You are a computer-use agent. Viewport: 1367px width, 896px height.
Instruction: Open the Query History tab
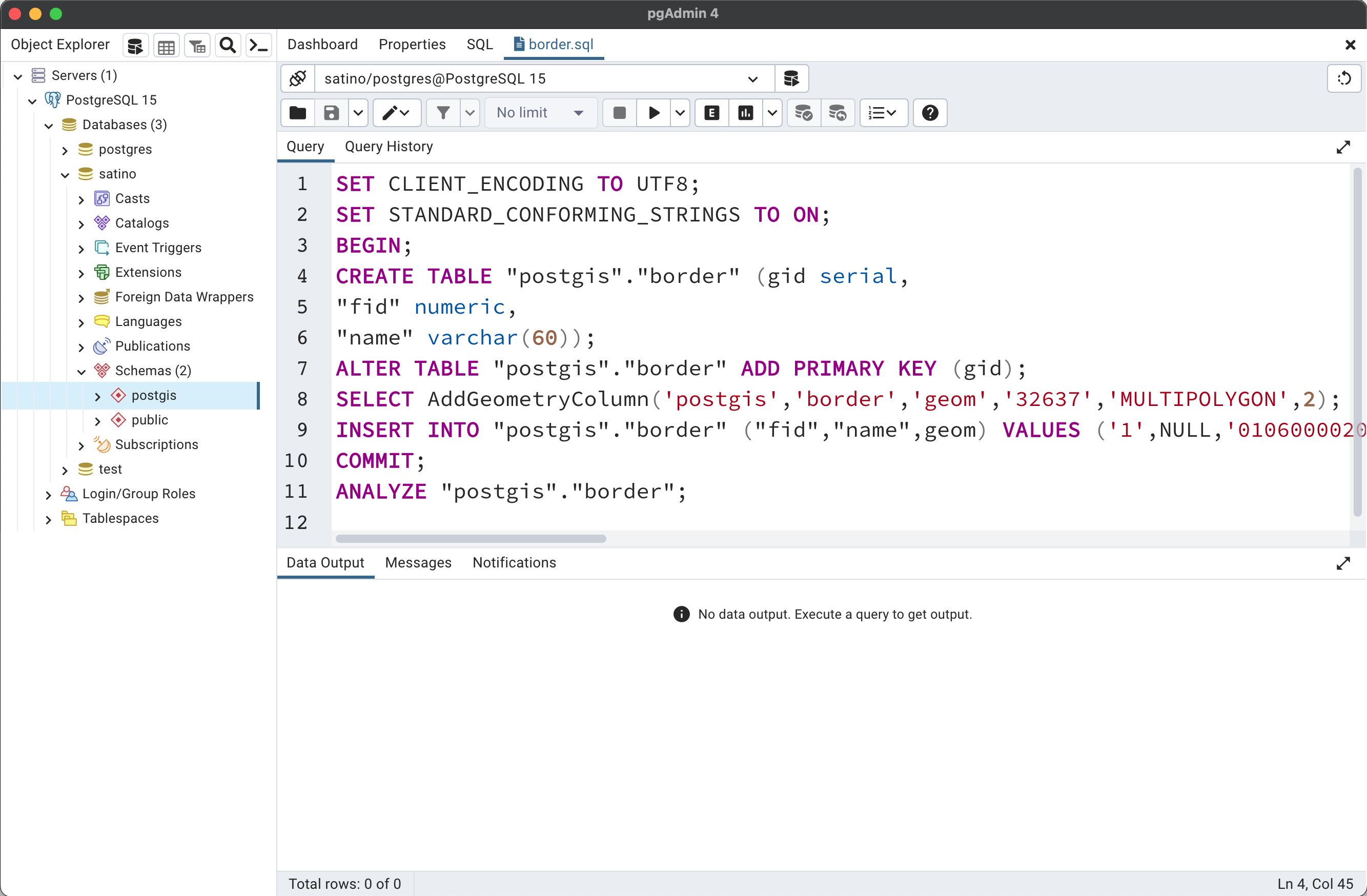click(389, 147)
